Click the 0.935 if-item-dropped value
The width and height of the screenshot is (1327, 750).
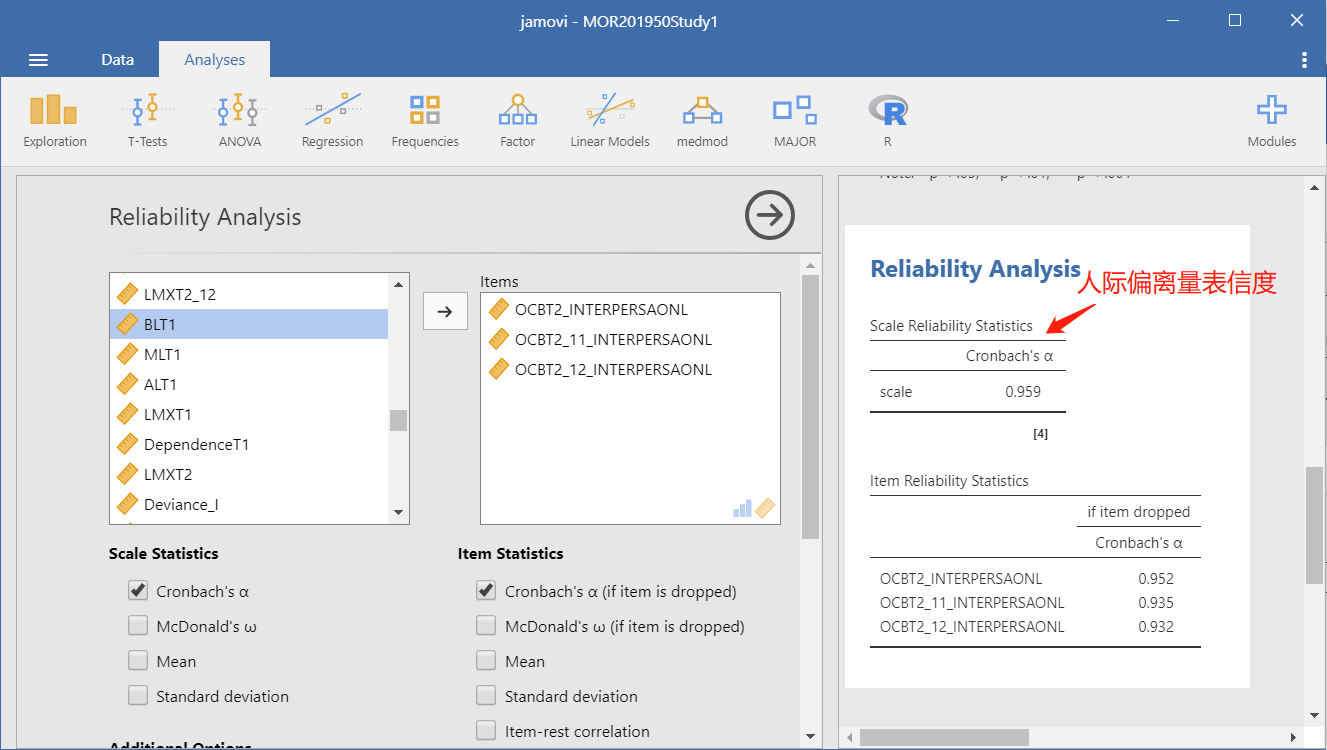pos(1156,602)
